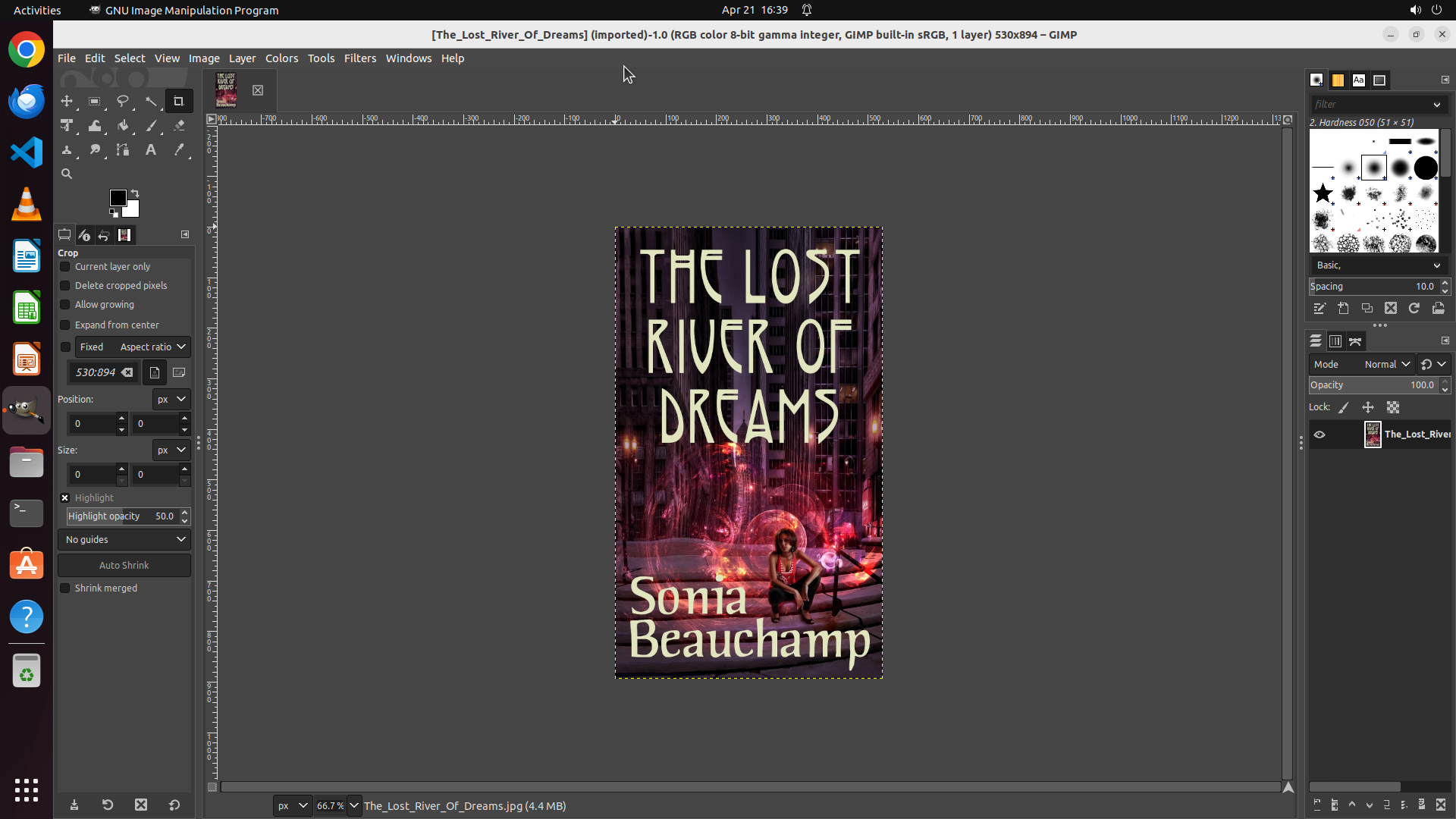Activate the Zoom magnifier tool

coord(67,174)
